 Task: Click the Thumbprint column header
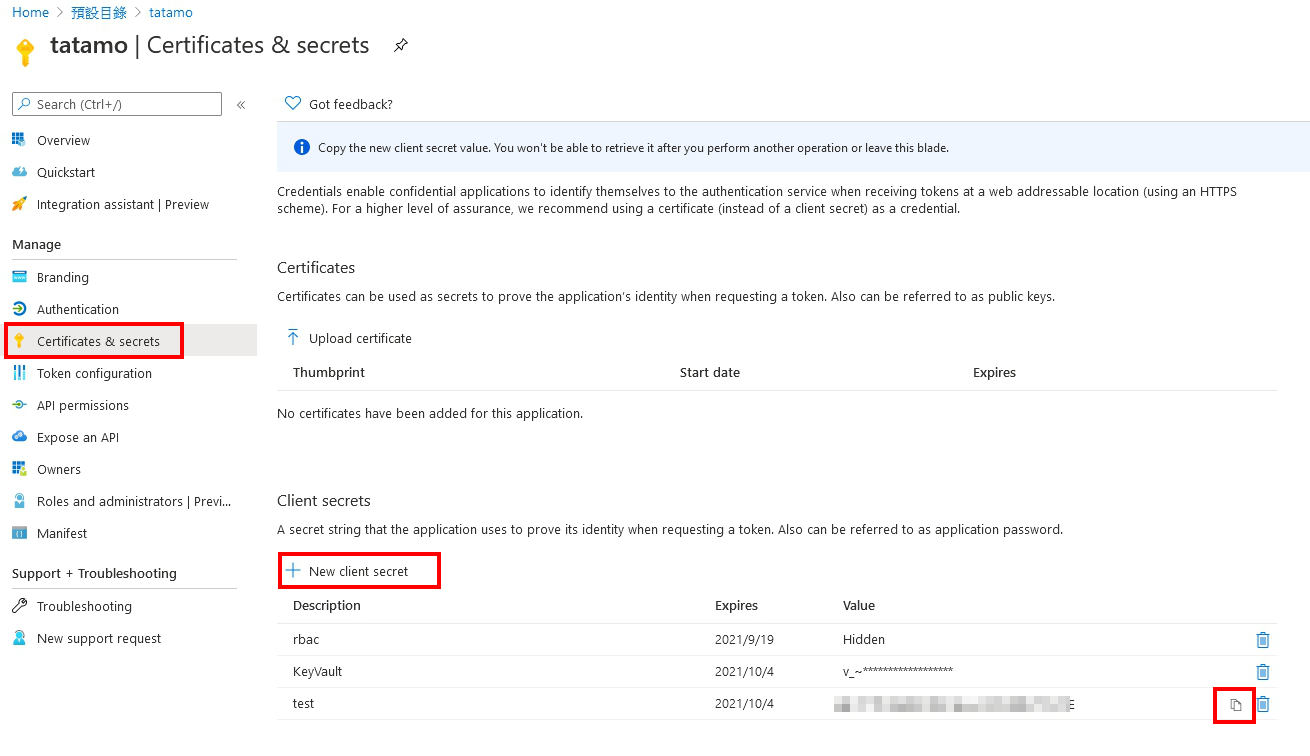(329, 372)
